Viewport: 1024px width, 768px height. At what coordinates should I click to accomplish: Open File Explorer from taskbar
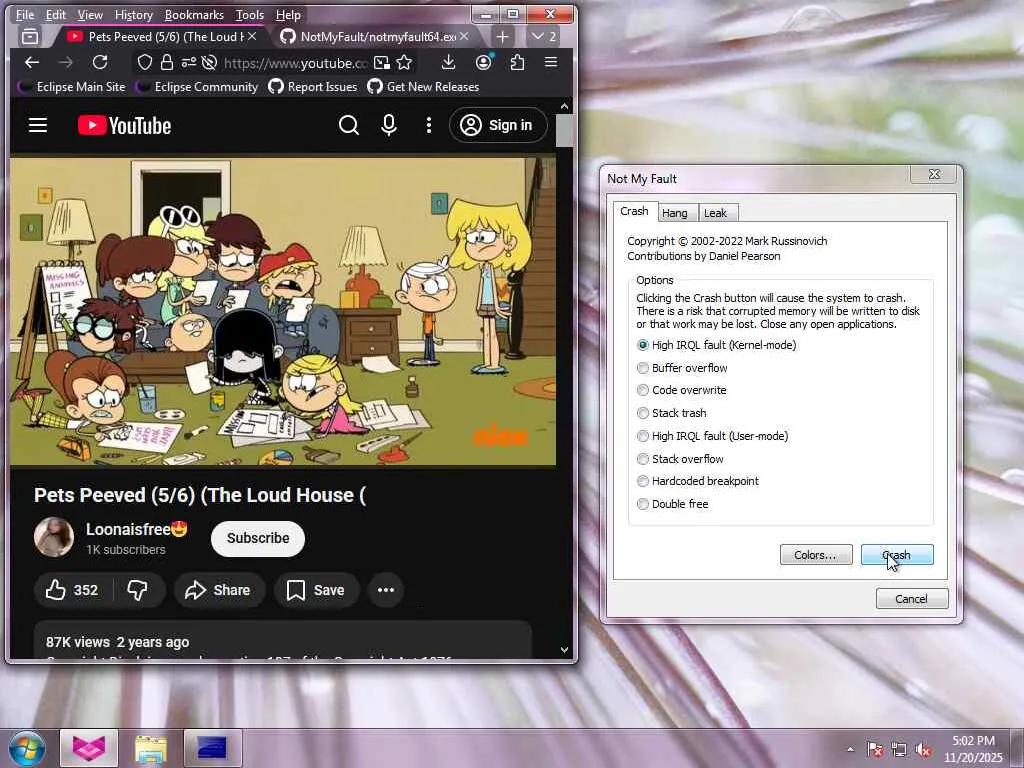(x=151, y=748)
